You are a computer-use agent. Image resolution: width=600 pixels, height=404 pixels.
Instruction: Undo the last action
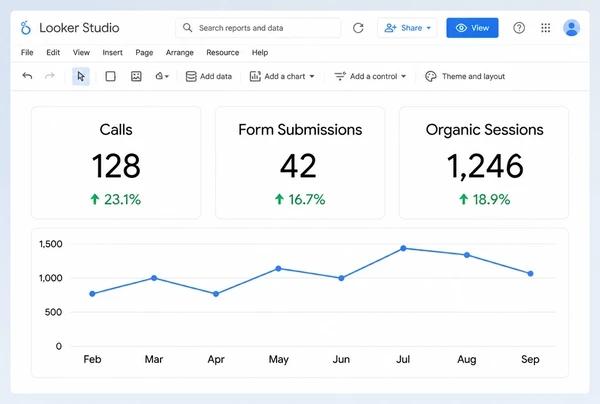tap(27, 76)
